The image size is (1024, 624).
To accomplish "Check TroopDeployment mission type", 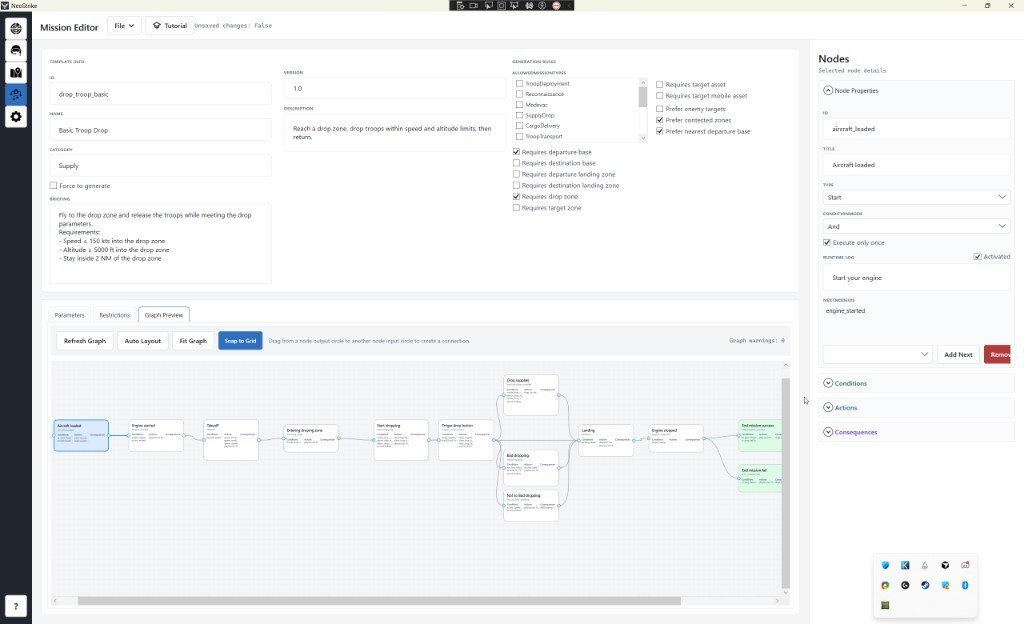I will 520,84.
